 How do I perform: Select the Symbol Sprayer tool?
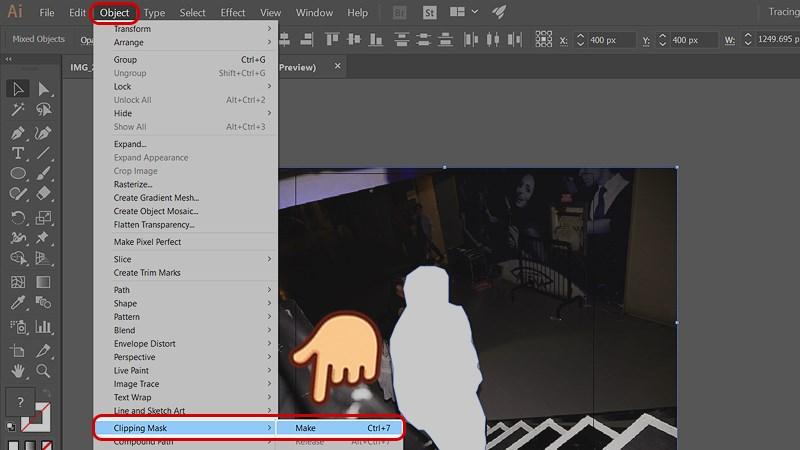click(18, 327)
